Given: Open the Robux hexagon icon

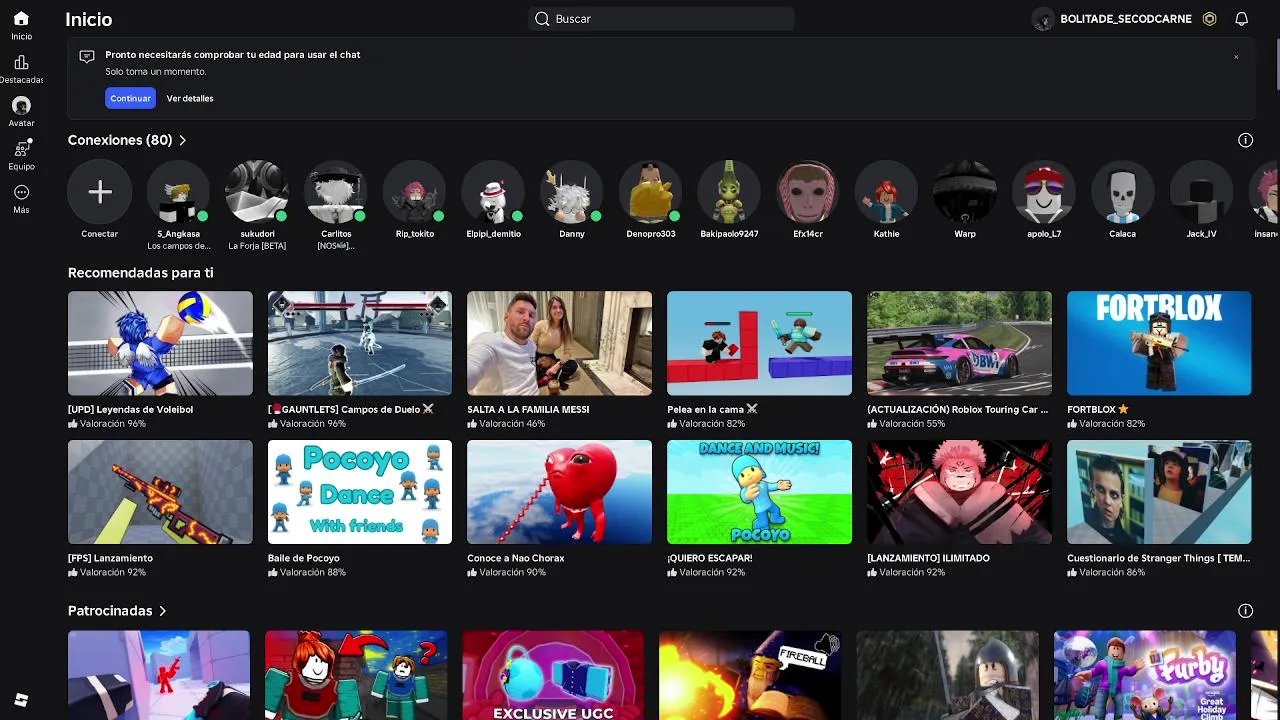Looking at the screenshot, I should point(1209,19).
